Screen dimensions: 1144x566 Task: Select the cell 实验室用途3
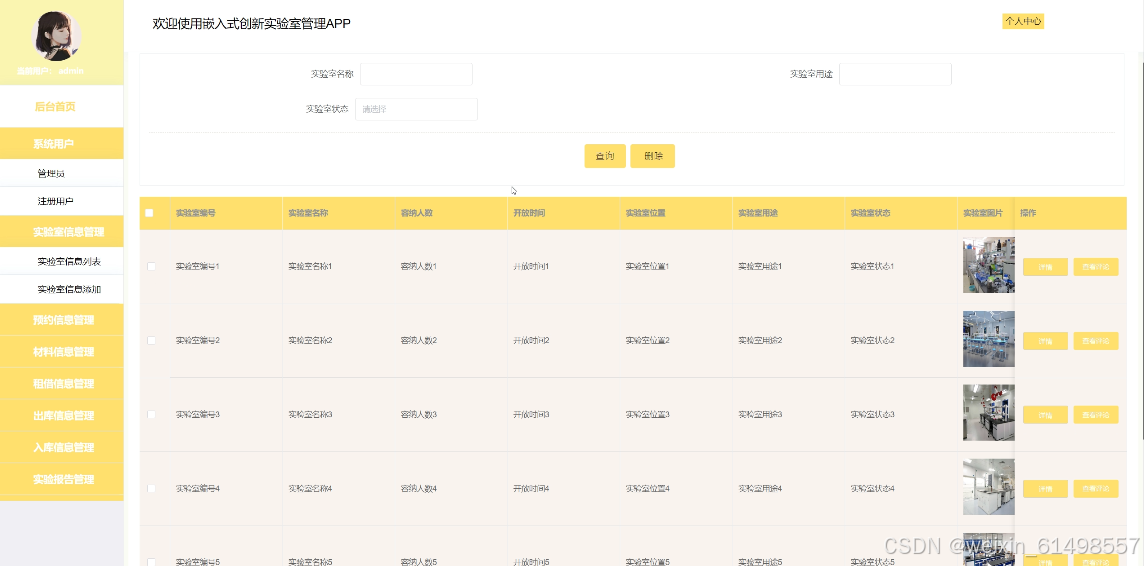pyautogui.click(x=760, y=414)
